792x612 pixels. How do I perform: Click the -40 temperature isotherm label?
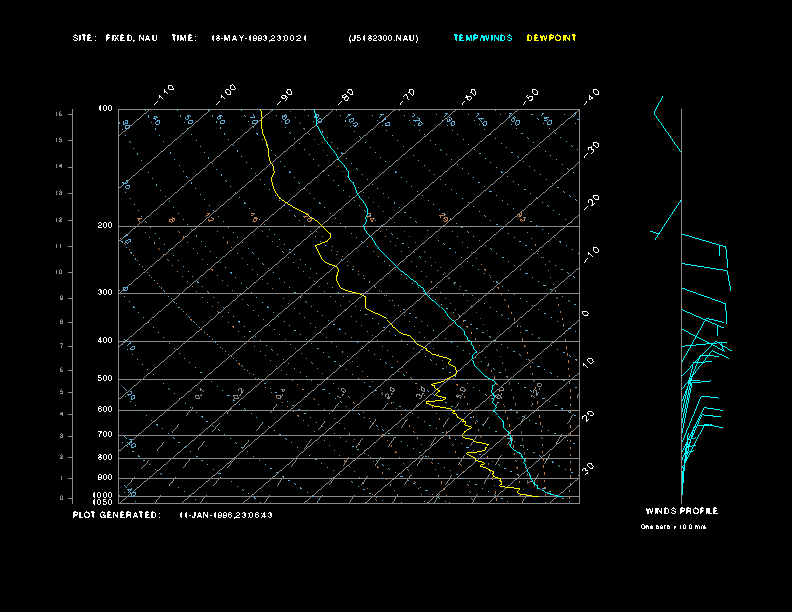tap(591, 96)
